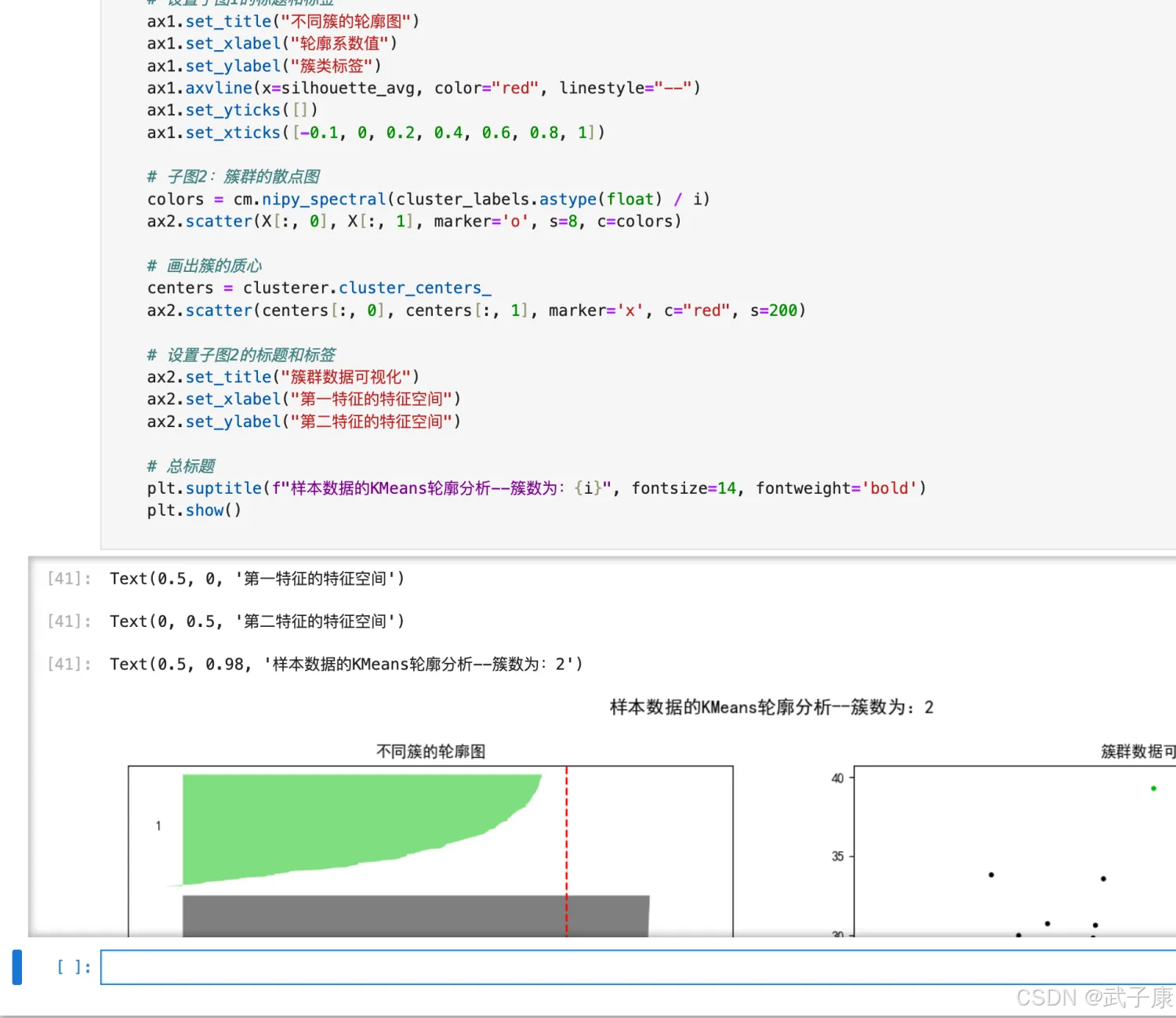The image size is (1176, 1018).
Task: Click the comment '# 总标题'
Action: click(x=181, y=466)
